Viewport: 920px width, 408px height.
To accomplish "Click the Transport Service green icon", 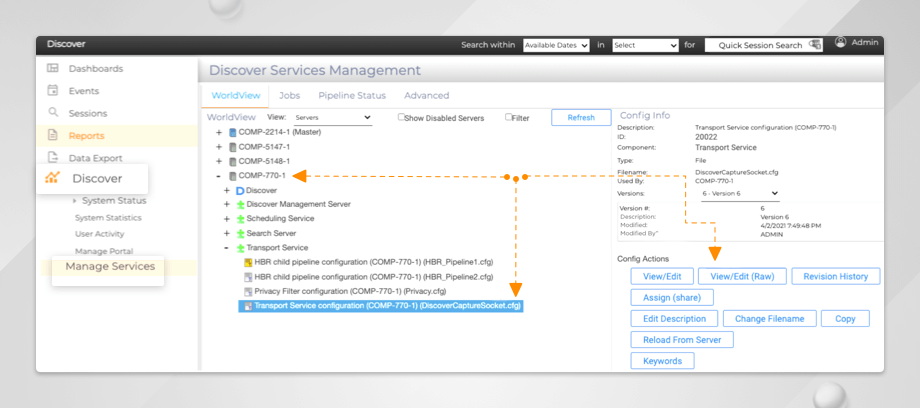I will click(x=240, y=248).
